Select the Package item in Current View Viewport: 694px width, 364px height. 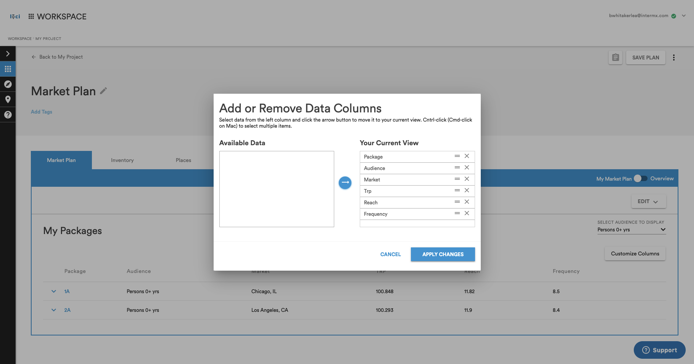417,156
